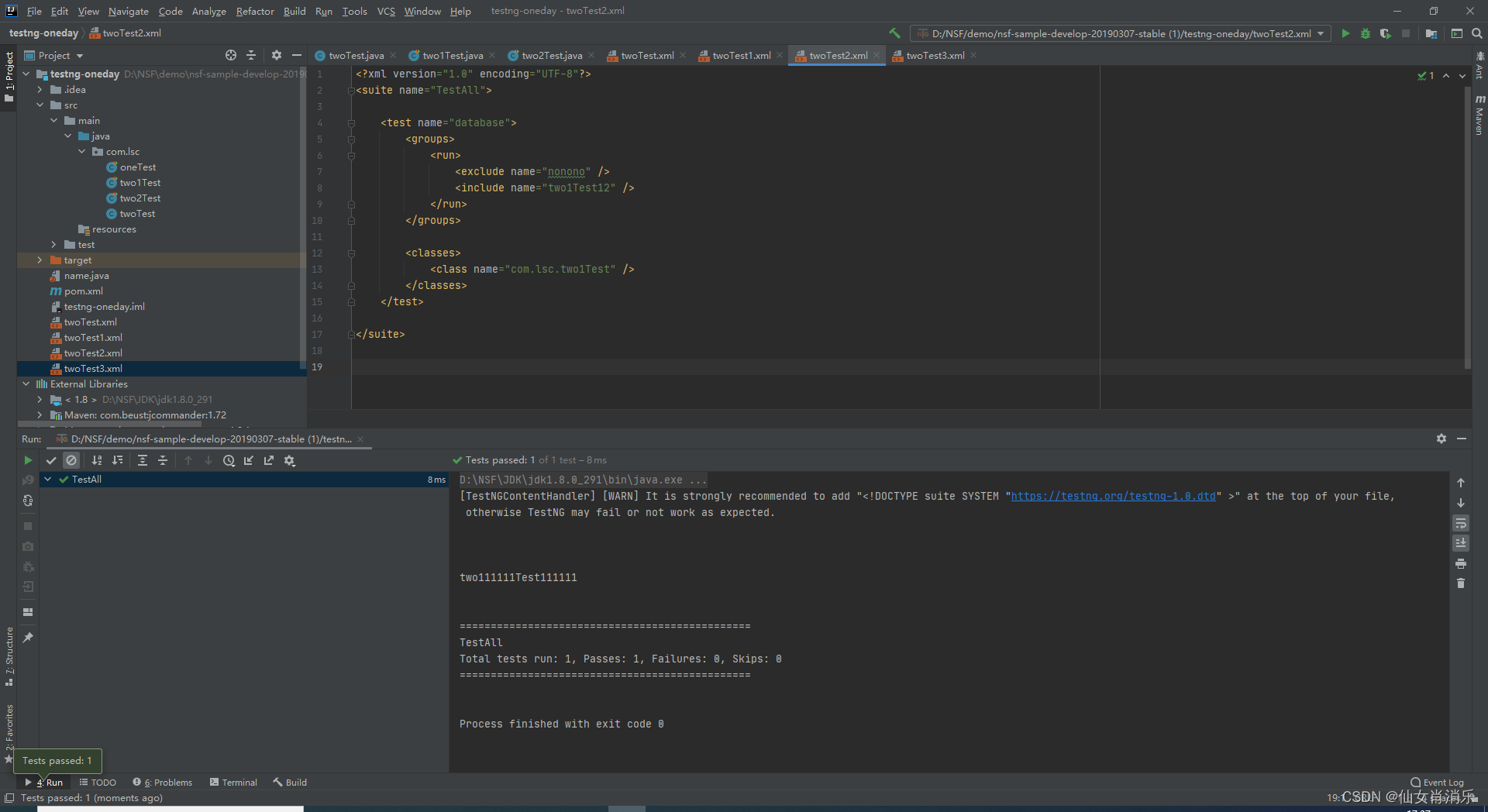Run with Coverage from the main toolbar
The image size is (1488, 812).
[1386, 33]
